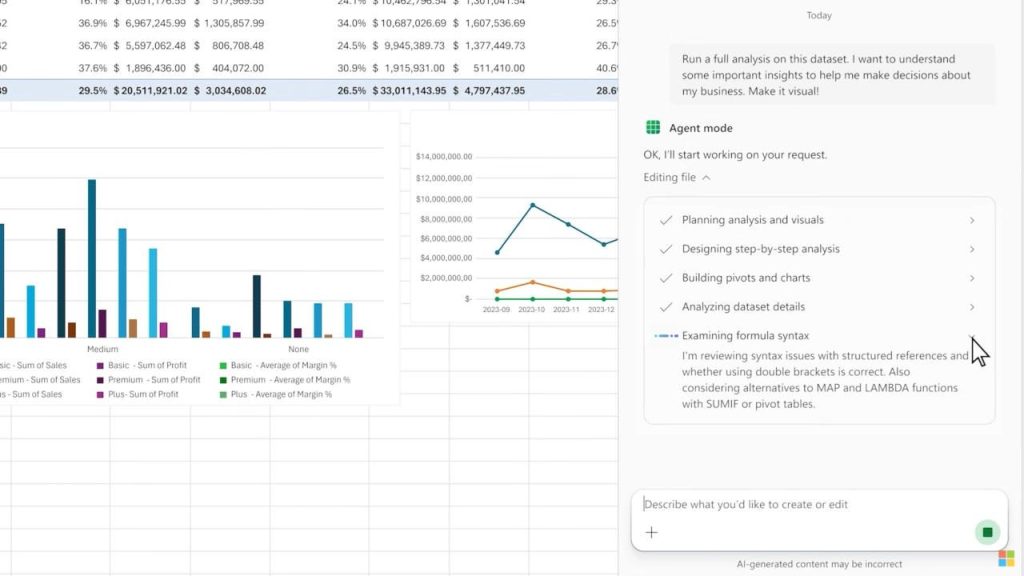Click the Analyzing dataset details checkmark icon
The image size is (1024, 576).
665,307
